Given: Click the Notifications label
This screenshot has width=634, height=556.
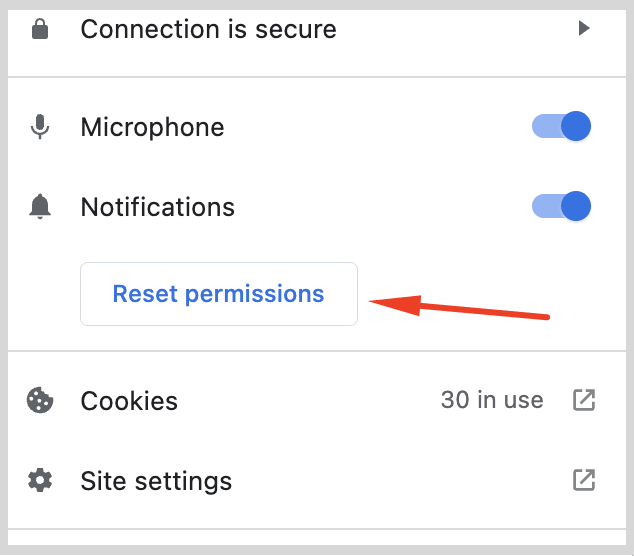Looking at the screenshot, I should (158, 207).
